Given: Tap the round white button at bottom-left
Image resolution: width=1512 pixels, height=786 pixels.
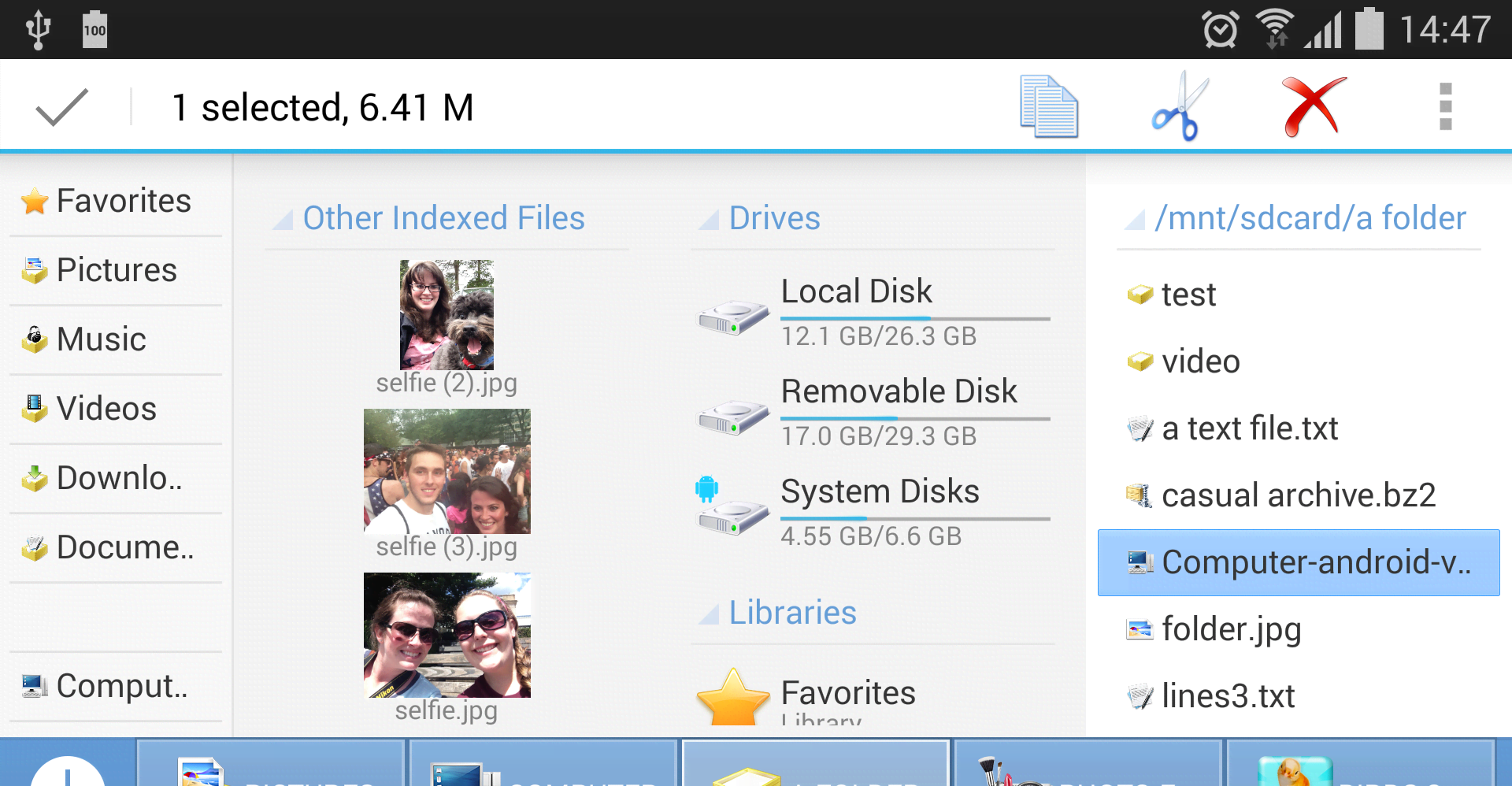Looking at the screenshot, I should click(68, 772).
